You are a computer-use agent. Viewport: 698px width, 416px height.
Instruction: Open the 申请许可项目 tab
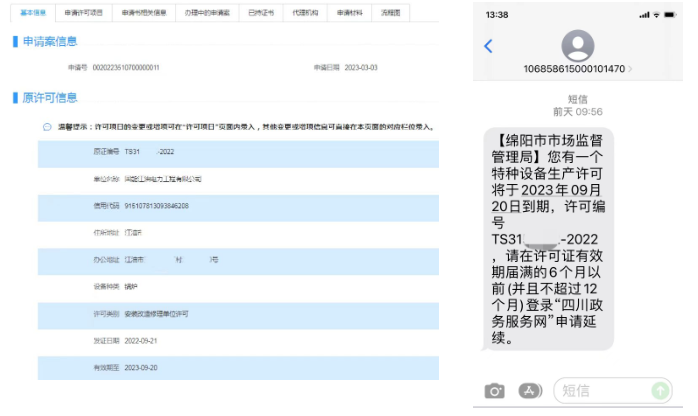[x=83, y=12]
